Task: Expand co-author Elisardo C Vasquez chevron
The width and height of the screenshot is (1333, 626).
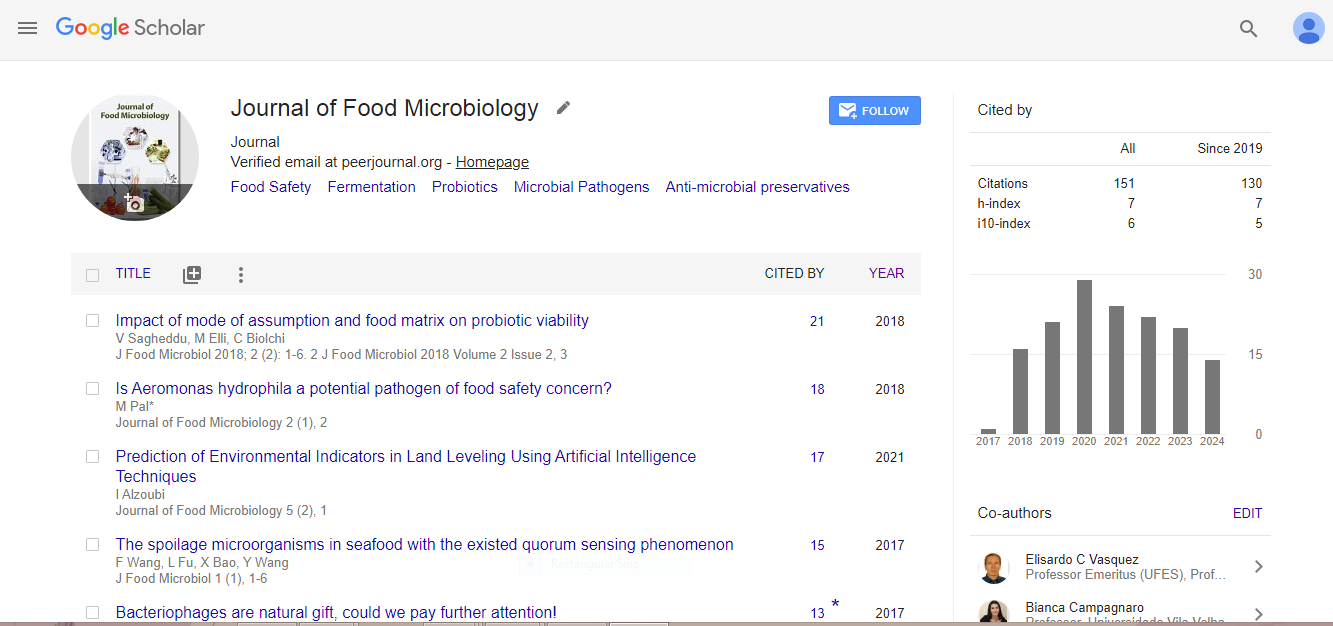Action: tap(1258, 567)
